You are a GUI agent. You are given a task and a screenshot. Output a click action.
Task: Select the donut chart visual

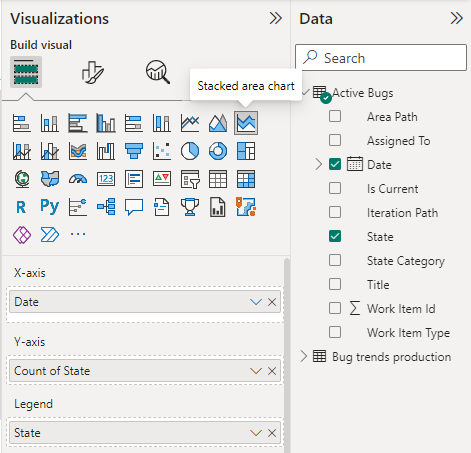(218, 151)
